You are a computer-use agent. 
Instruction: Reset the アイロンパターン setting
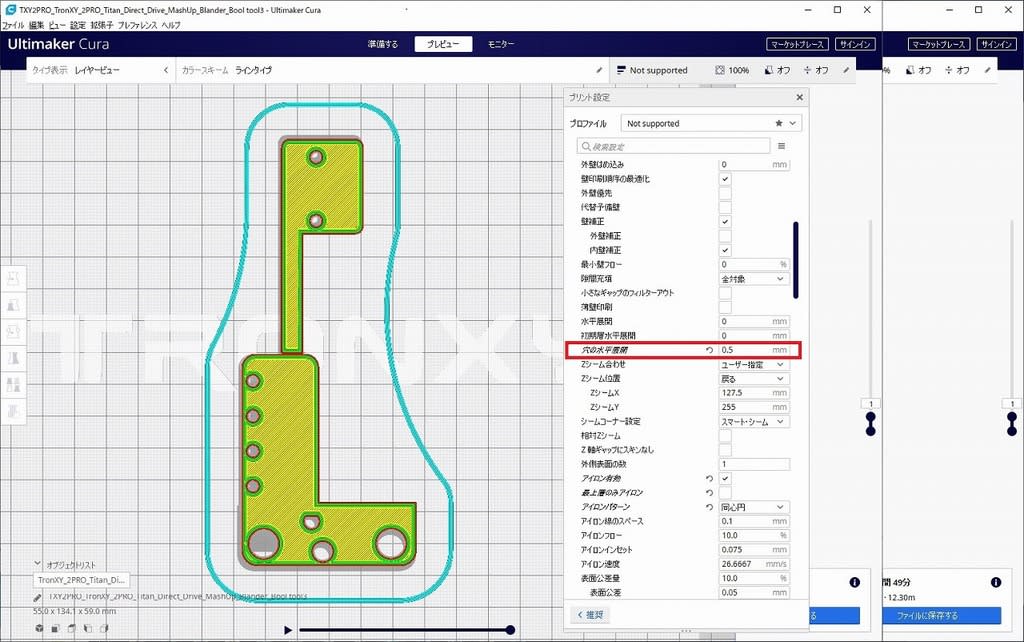tap(709, 507)
